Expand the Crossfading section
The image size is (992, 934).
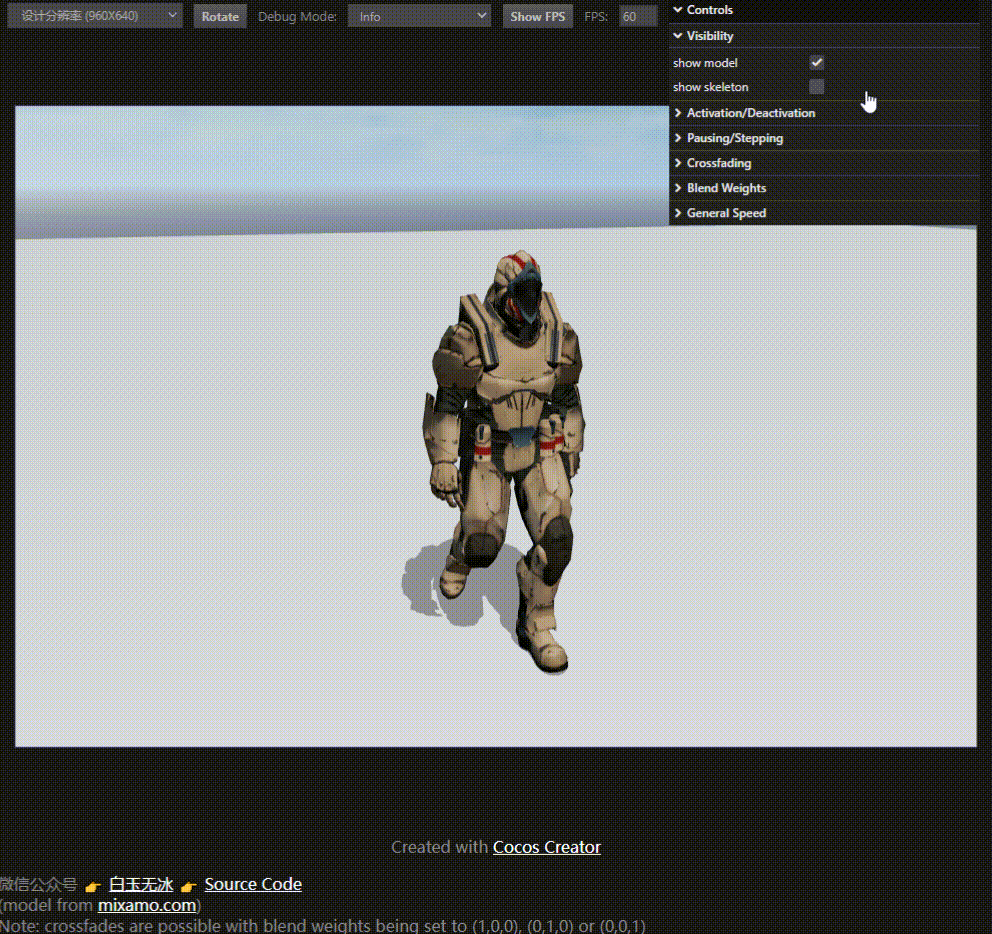[x=717, y=163]
